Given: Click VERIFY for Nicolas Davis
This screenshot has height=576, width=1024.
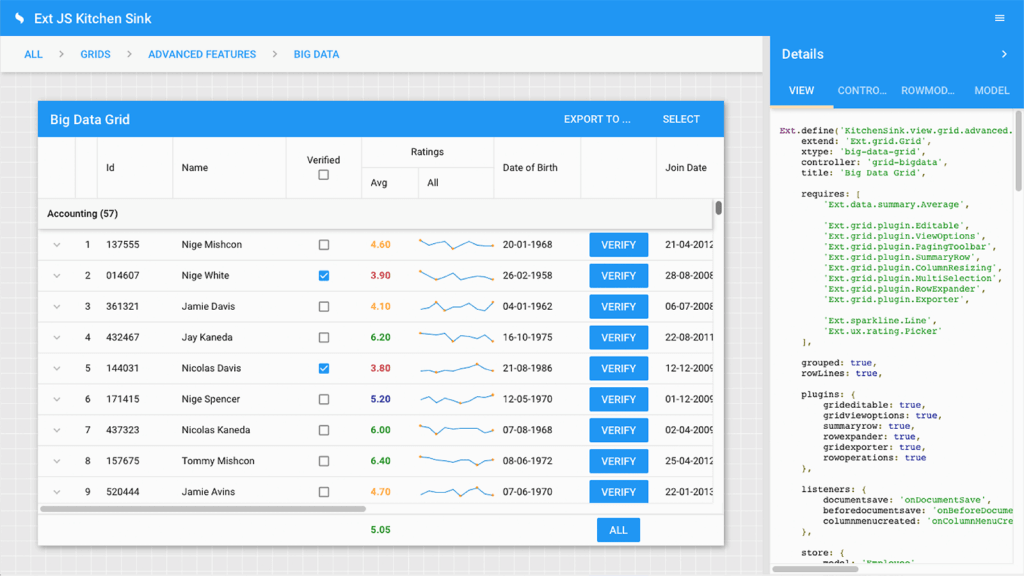Looking at the screenshot, I should click(x=618, y=368).
